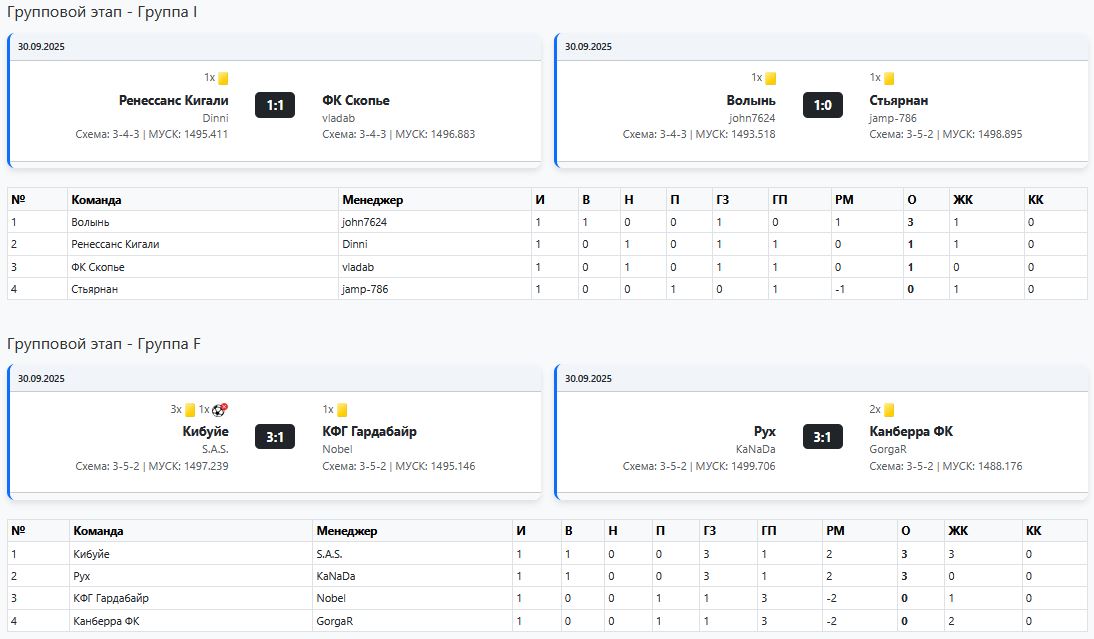Open ФК Скопье team name in match card
This screenshot has width=1094, height=639.
[x=356, y=101]
